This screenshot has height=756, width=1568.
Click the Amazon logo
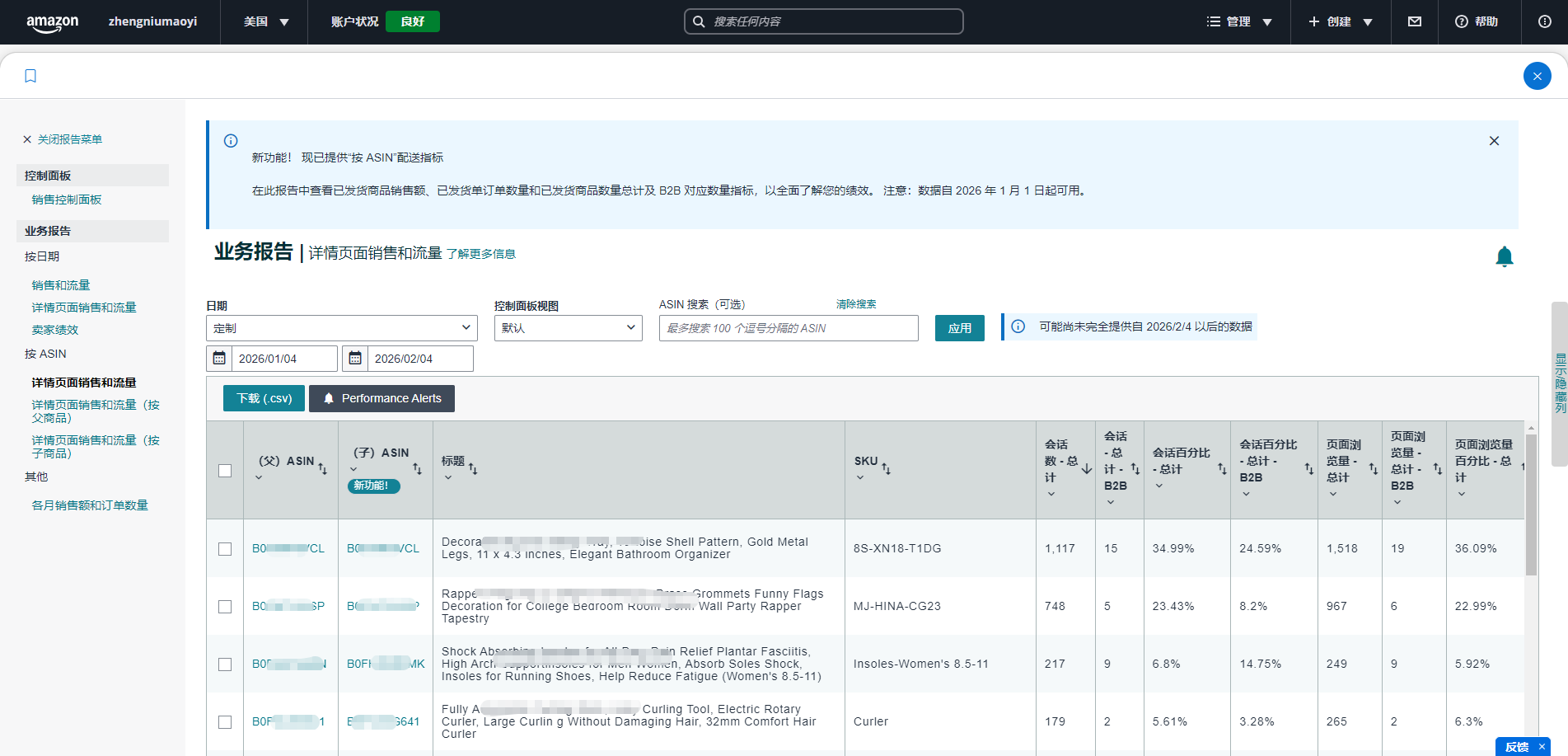53,22
